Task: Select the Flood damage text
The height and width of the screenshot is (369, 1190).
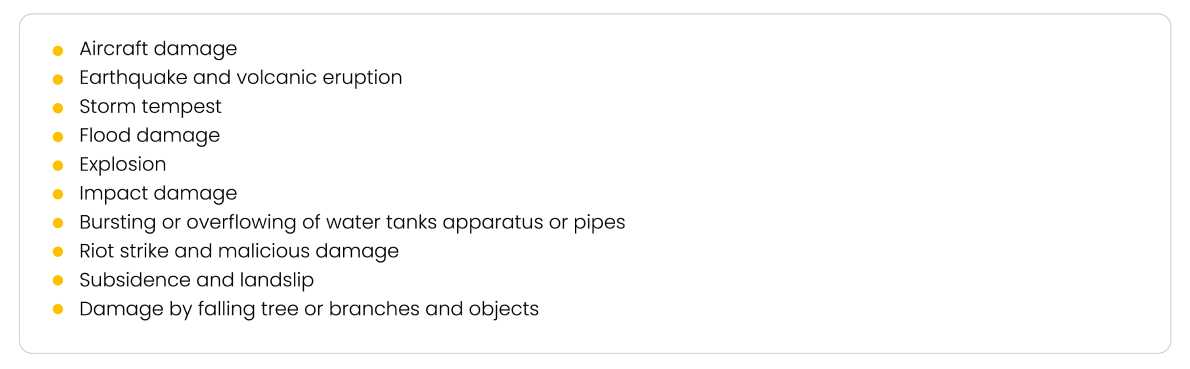Action: [150, 136]
